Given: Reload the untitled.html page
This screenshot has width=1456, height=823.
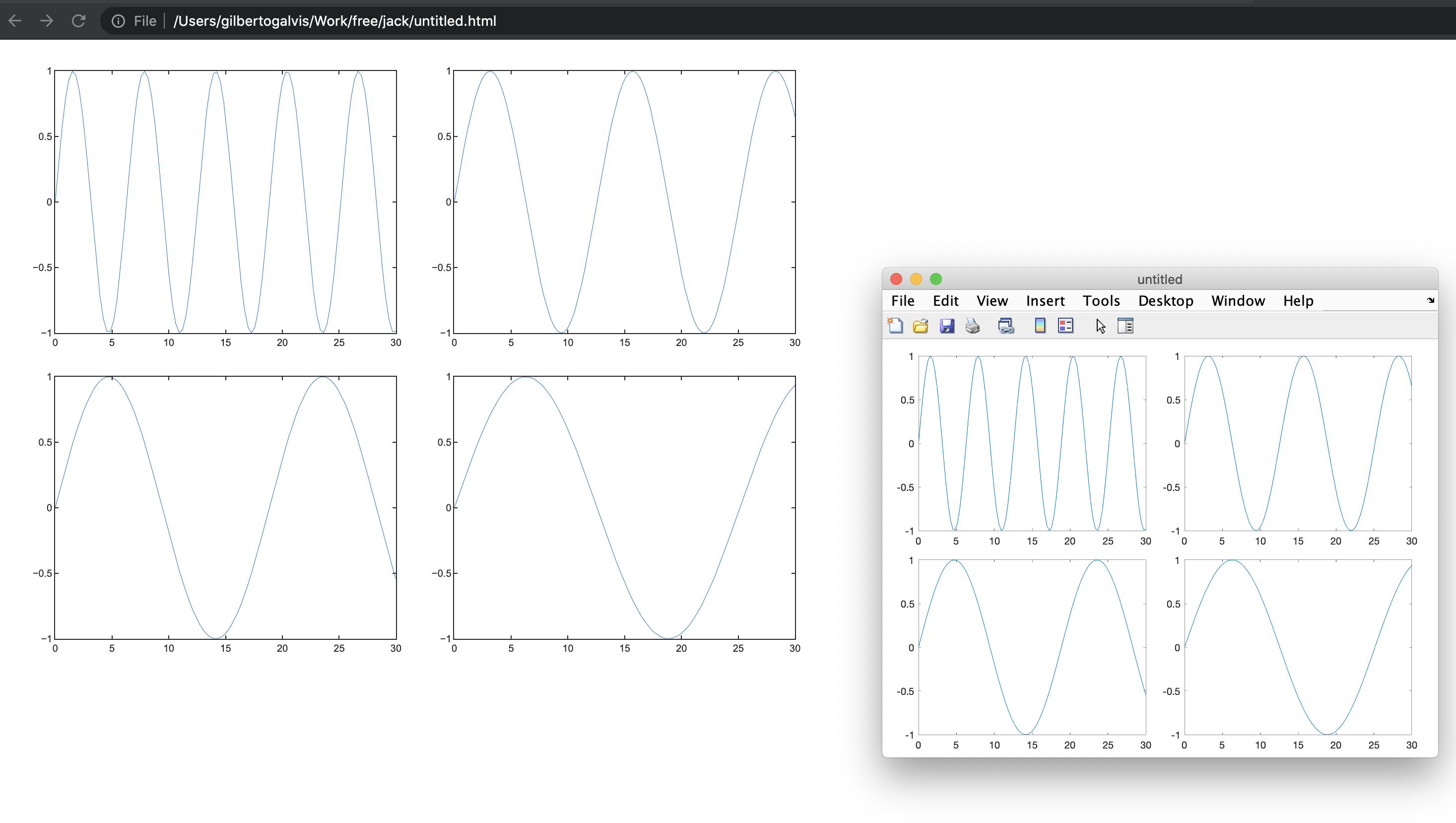Looking at the screenshot, I should tap(78, 21).
